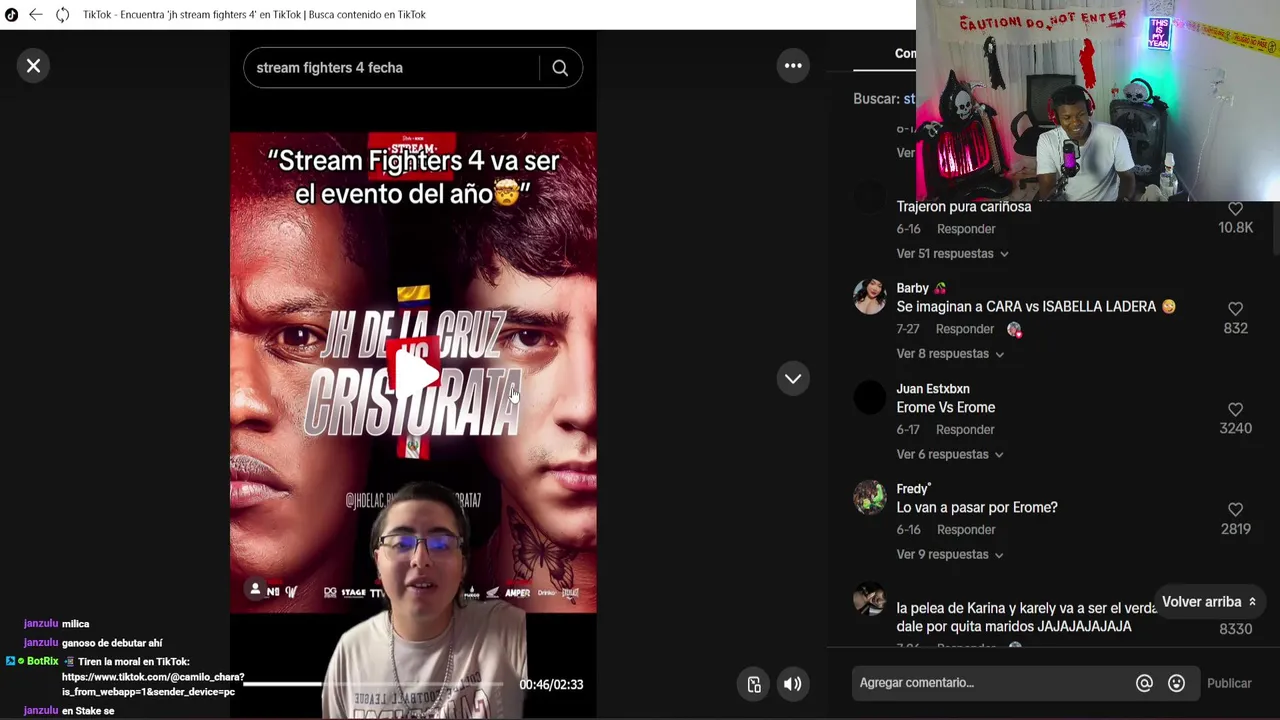This screenshot has width=1280, height=720.
Task: Like Fredy's comment heart icon
Action: (1235, 509)
